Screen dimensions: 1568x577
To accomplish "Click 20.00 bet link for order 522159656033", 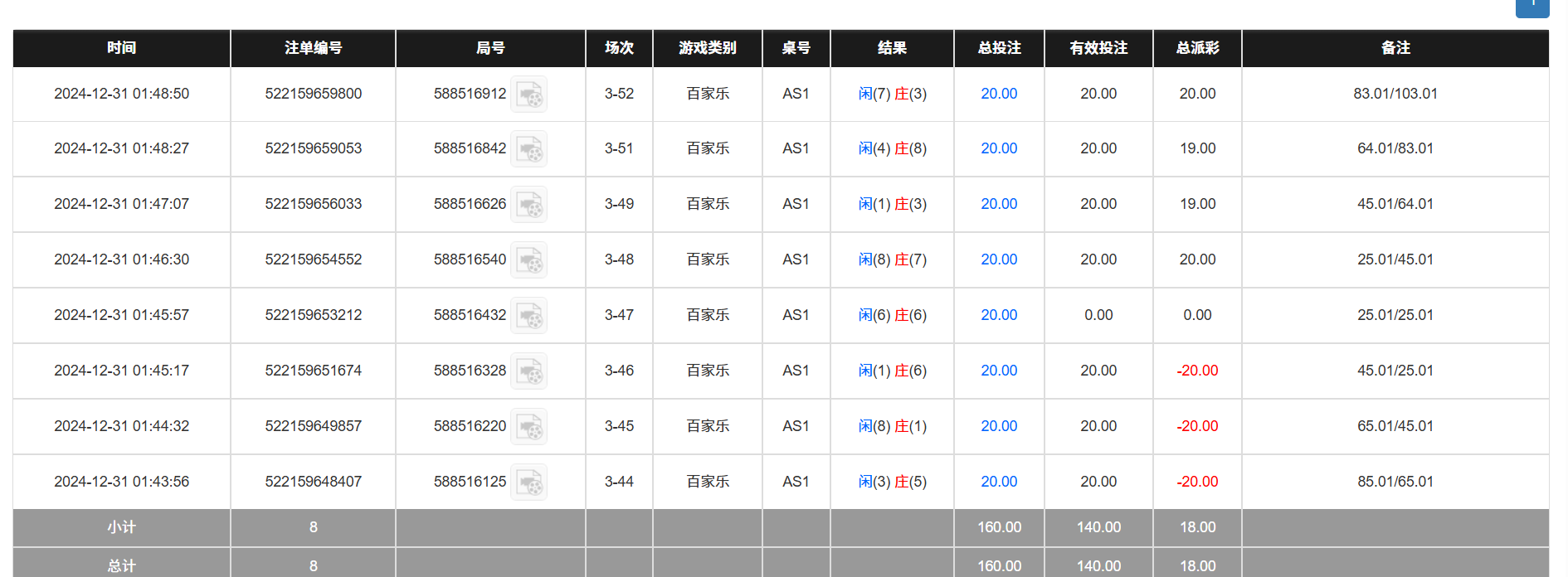I will coord(999,204).
